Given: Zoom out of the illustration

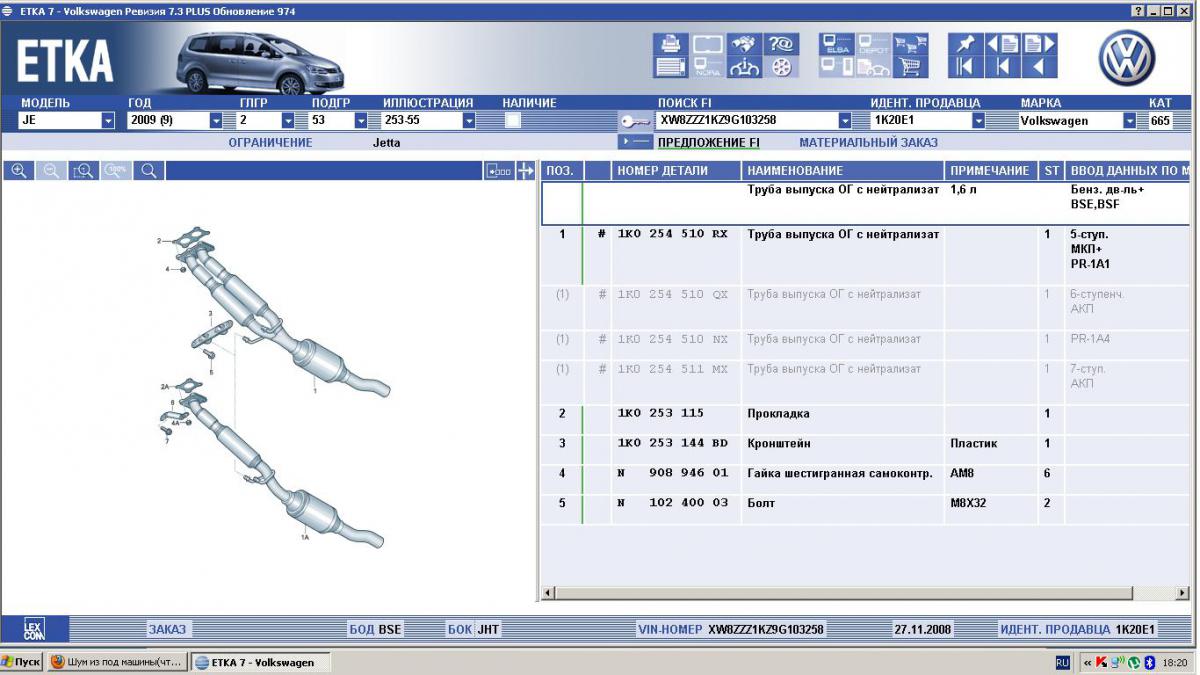Looking at the screenshot, I should click(51, 171).
